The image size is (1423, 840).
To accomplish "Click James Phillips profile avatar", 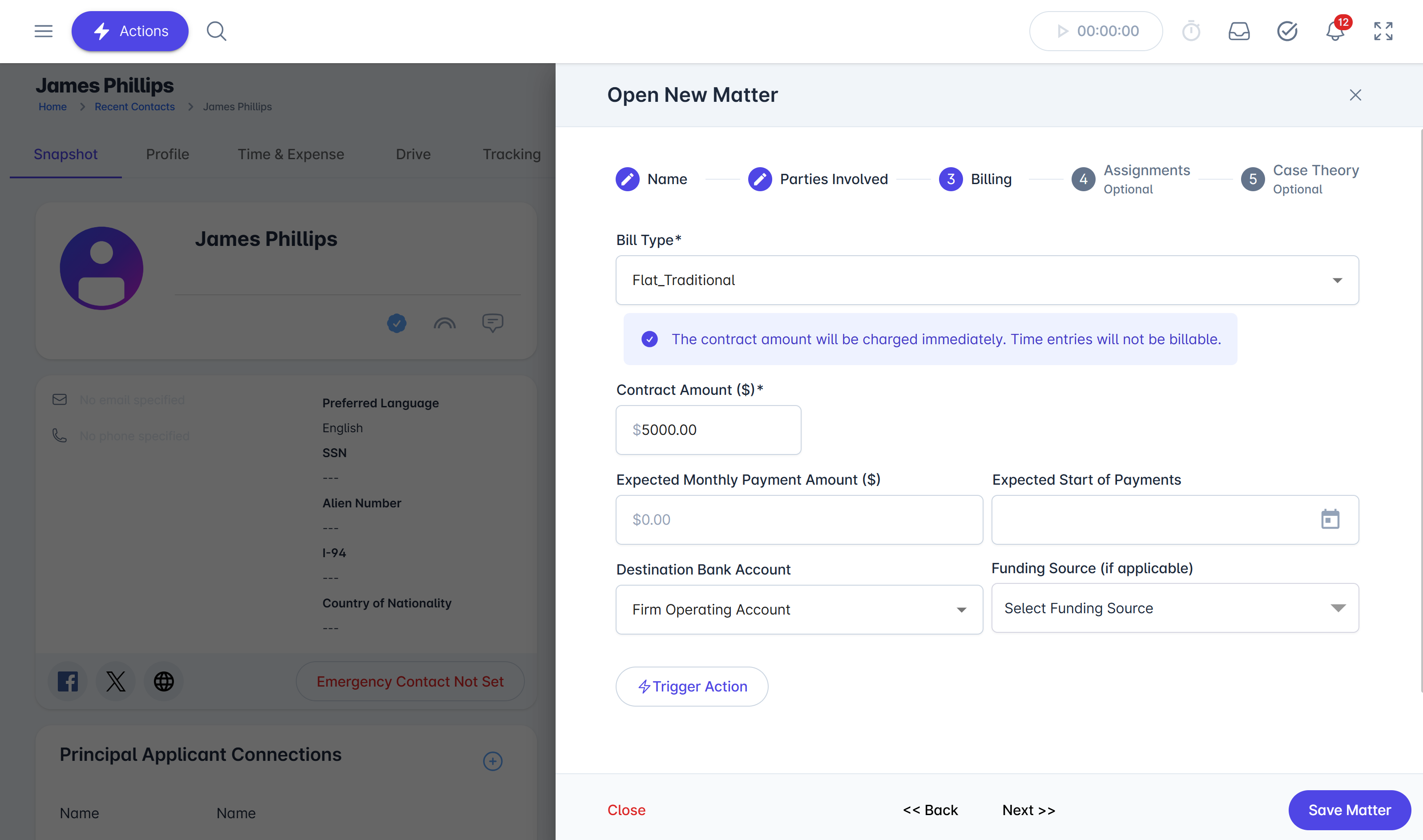I will (102, 268).
